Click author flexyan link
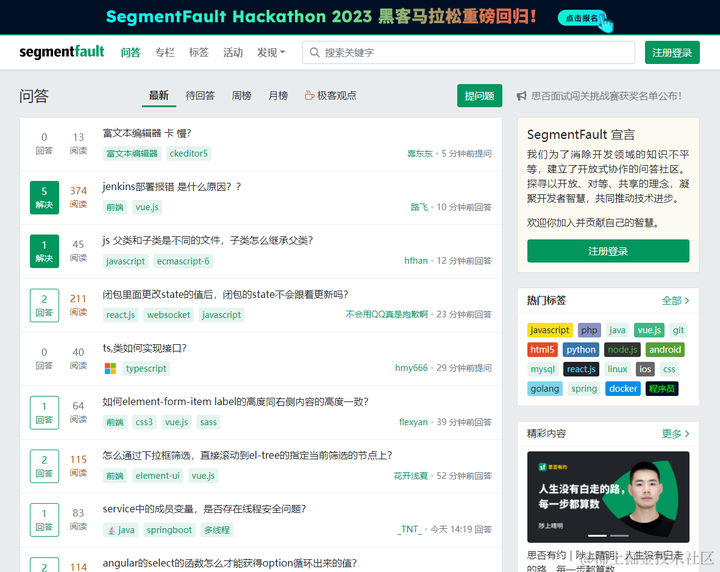The height and width of the screenshot is (572, 720). click(413, 422)
